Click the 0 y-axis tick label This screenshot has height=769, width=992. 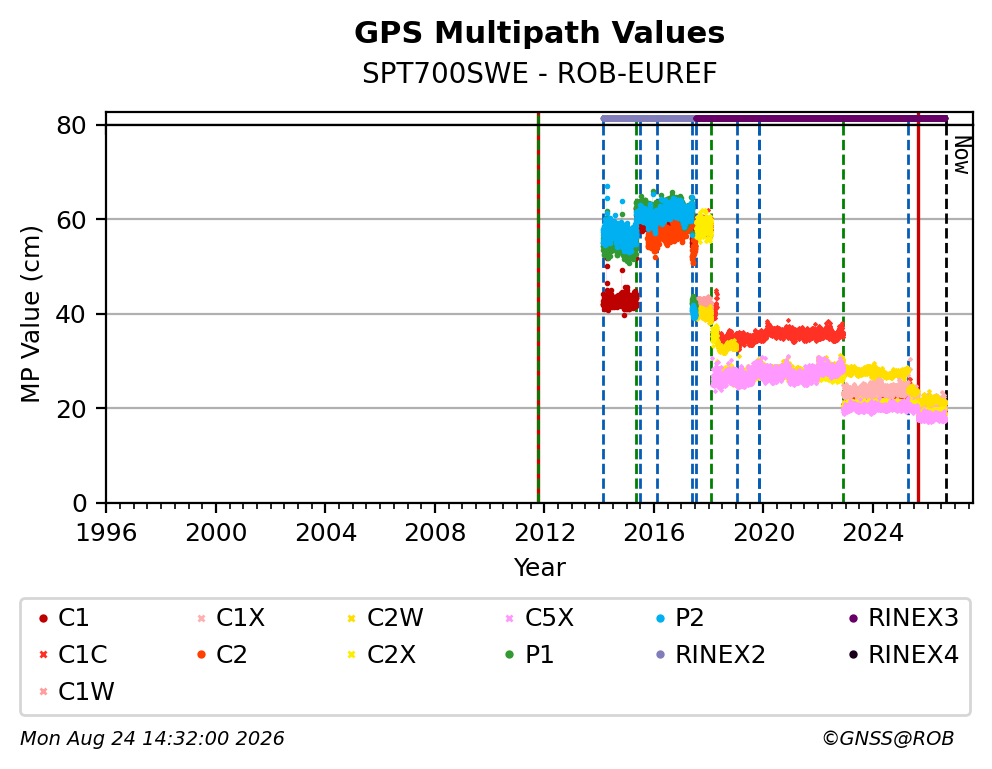[x=80, y=503]
